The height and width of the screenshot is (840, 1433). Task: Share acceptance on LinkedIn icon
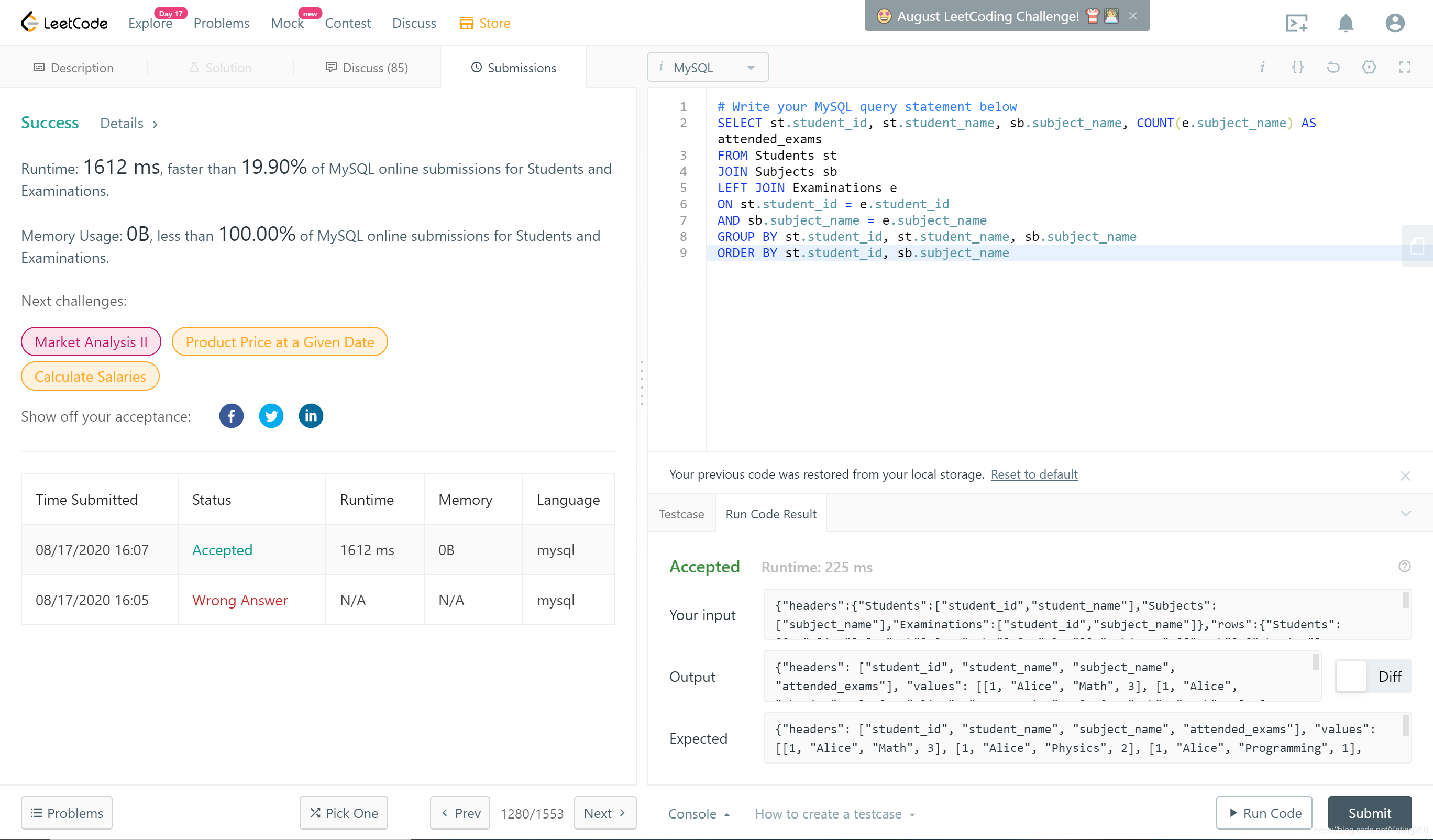[311, 416]
